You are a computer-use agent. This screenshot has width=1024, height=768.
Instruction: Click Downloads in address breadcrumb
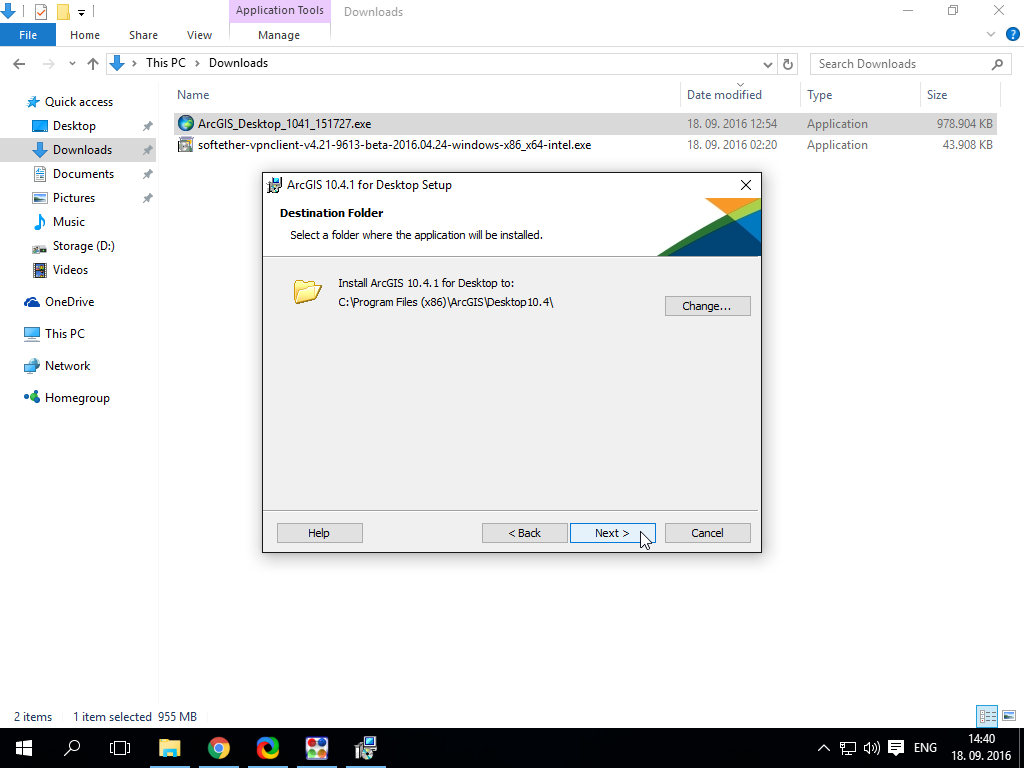point(238,63)
